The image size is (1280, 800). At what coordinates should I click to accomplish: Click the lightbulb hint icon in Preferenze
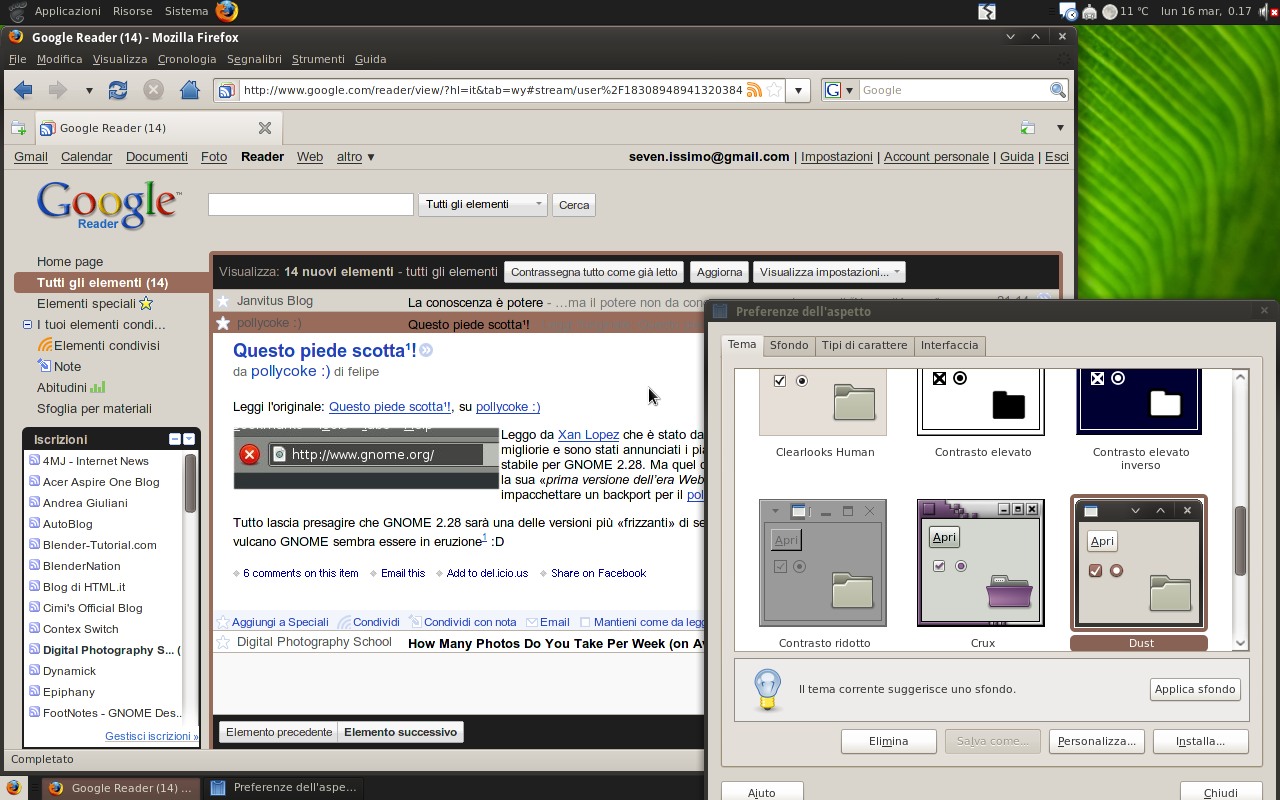[x=767, y=689]
